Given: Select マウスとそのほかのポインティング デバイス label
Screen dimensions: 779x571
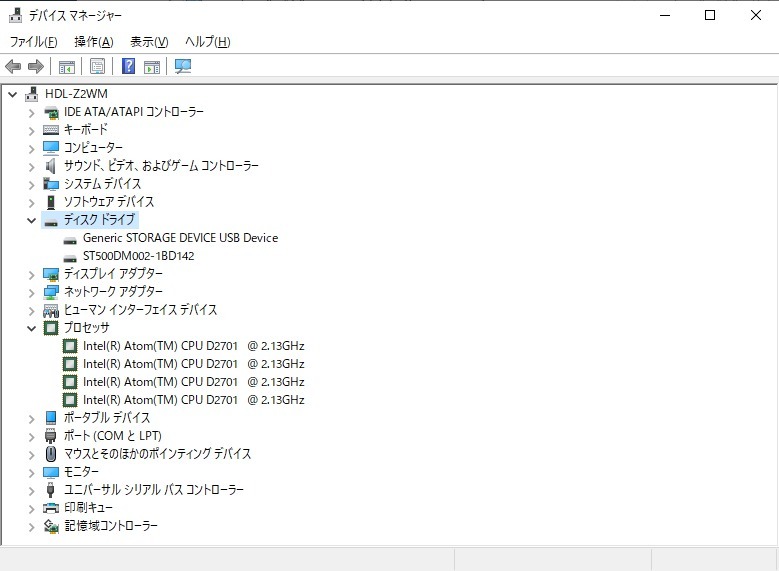Looking at the screenshot, I should pyautogui.click(x=157, y=454).
